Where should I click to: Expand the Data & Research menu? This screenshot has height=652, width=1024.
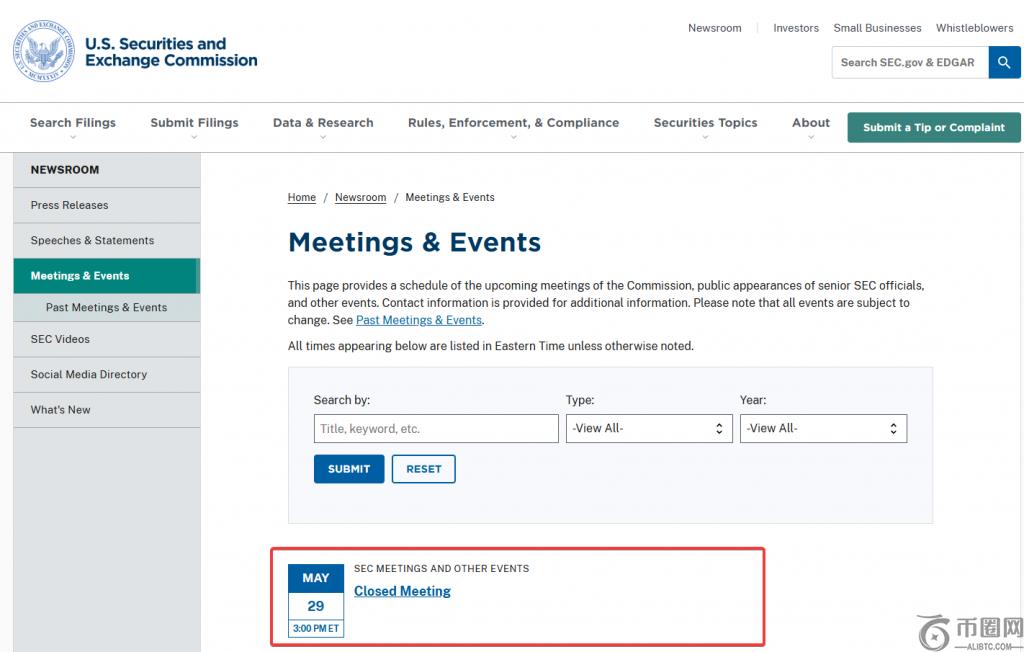click(x=323, y=123)
